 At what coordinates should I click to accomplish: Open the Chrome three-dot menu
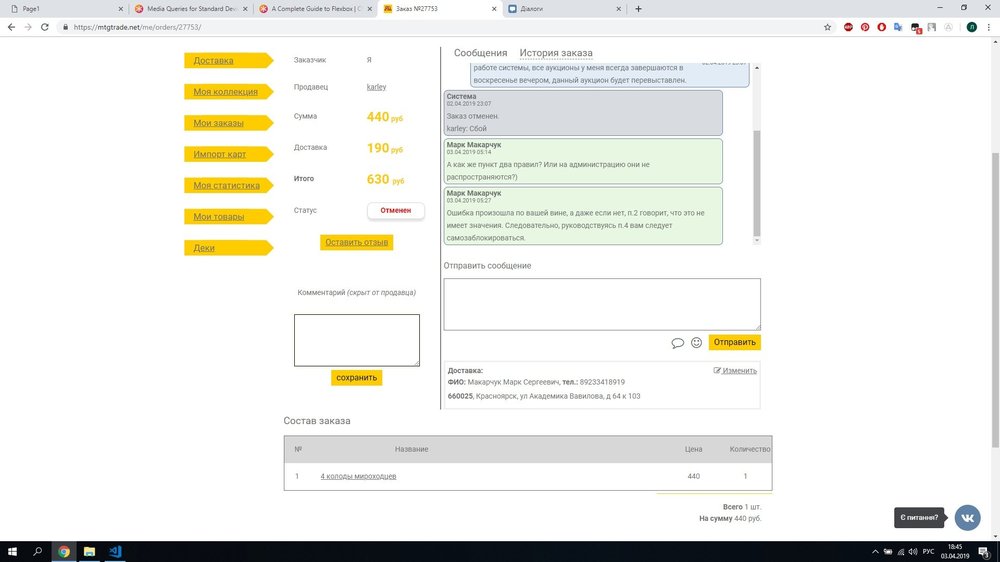[988, 27]
